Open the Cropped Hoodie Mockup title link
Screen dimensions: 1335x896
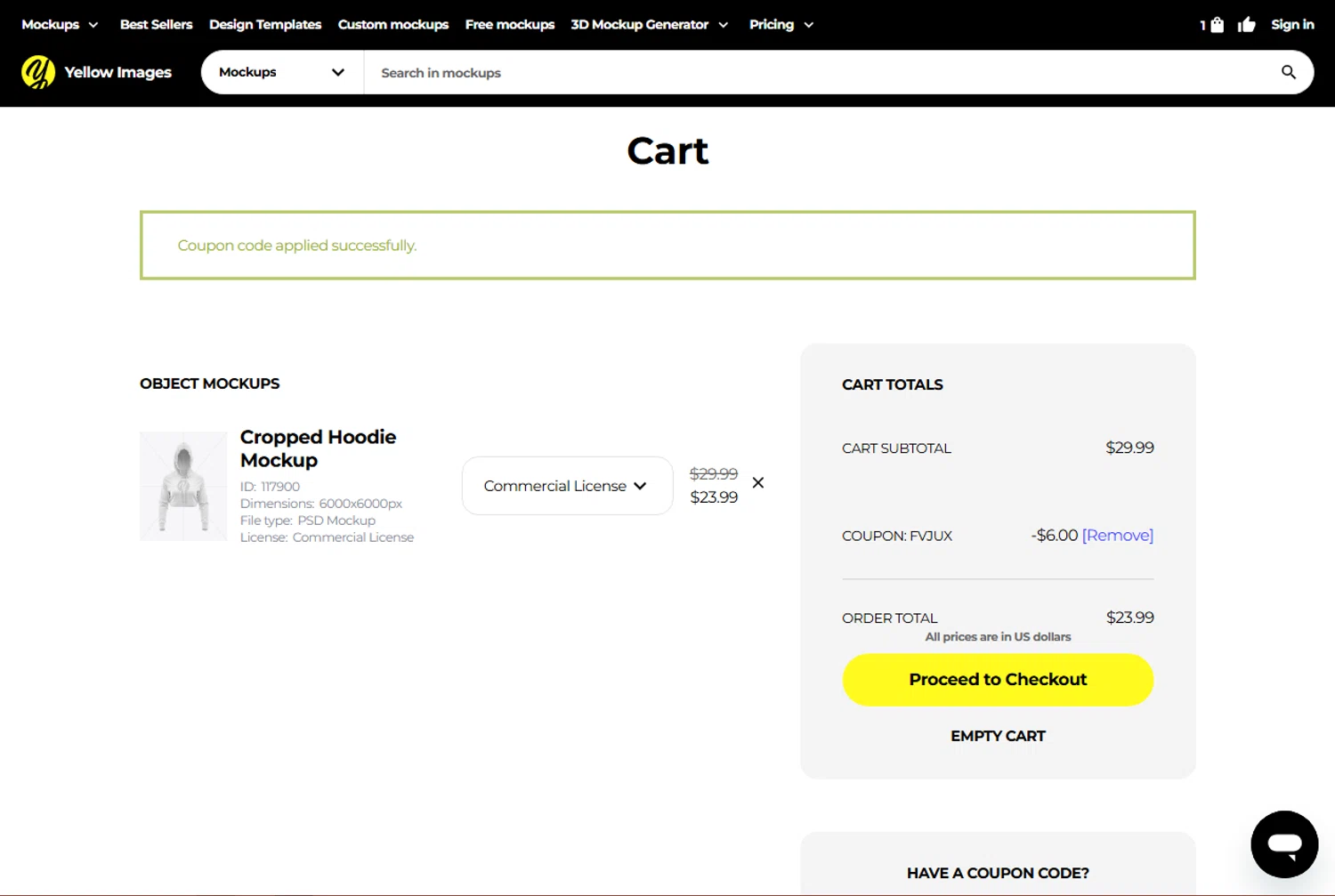tap(318, 448)
